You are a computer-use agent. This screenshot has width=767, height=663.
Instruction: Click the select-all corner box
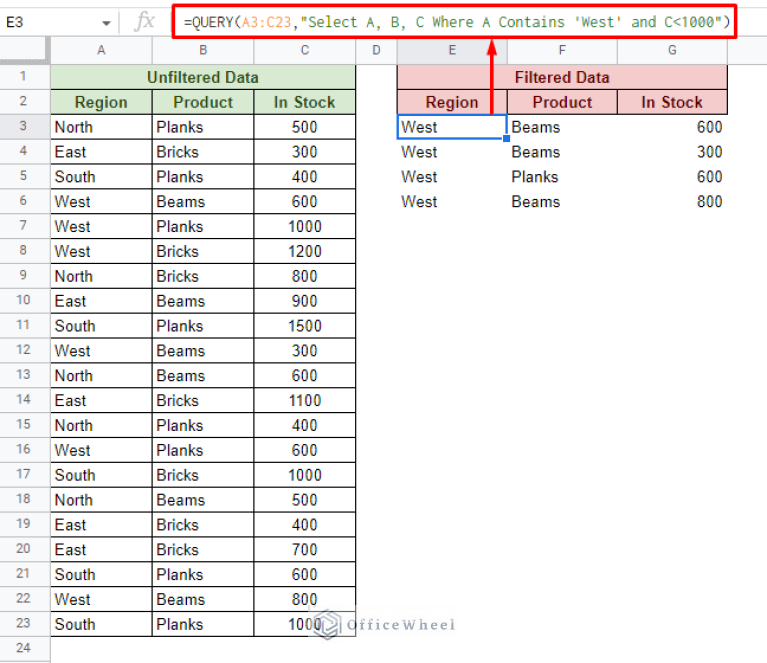[x=25, y=50]
